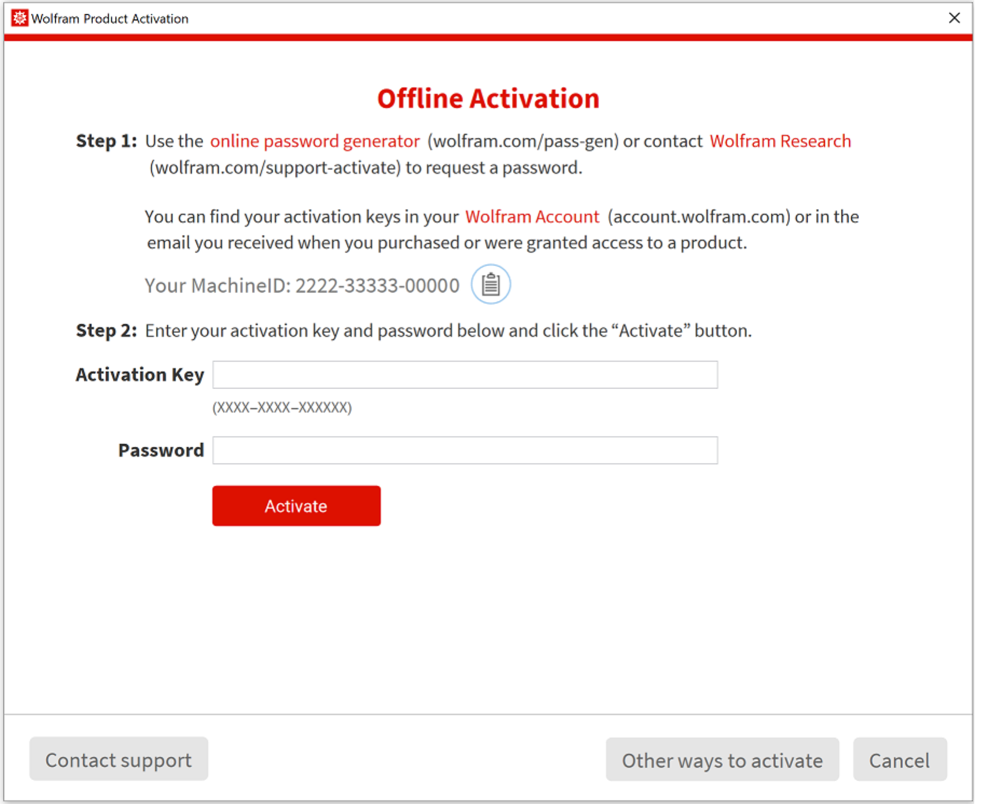The width and height of the screenshot is (993, 805).
Task: Click the Wolfram Product Activation title text
Action: click(x=110, y=18)
